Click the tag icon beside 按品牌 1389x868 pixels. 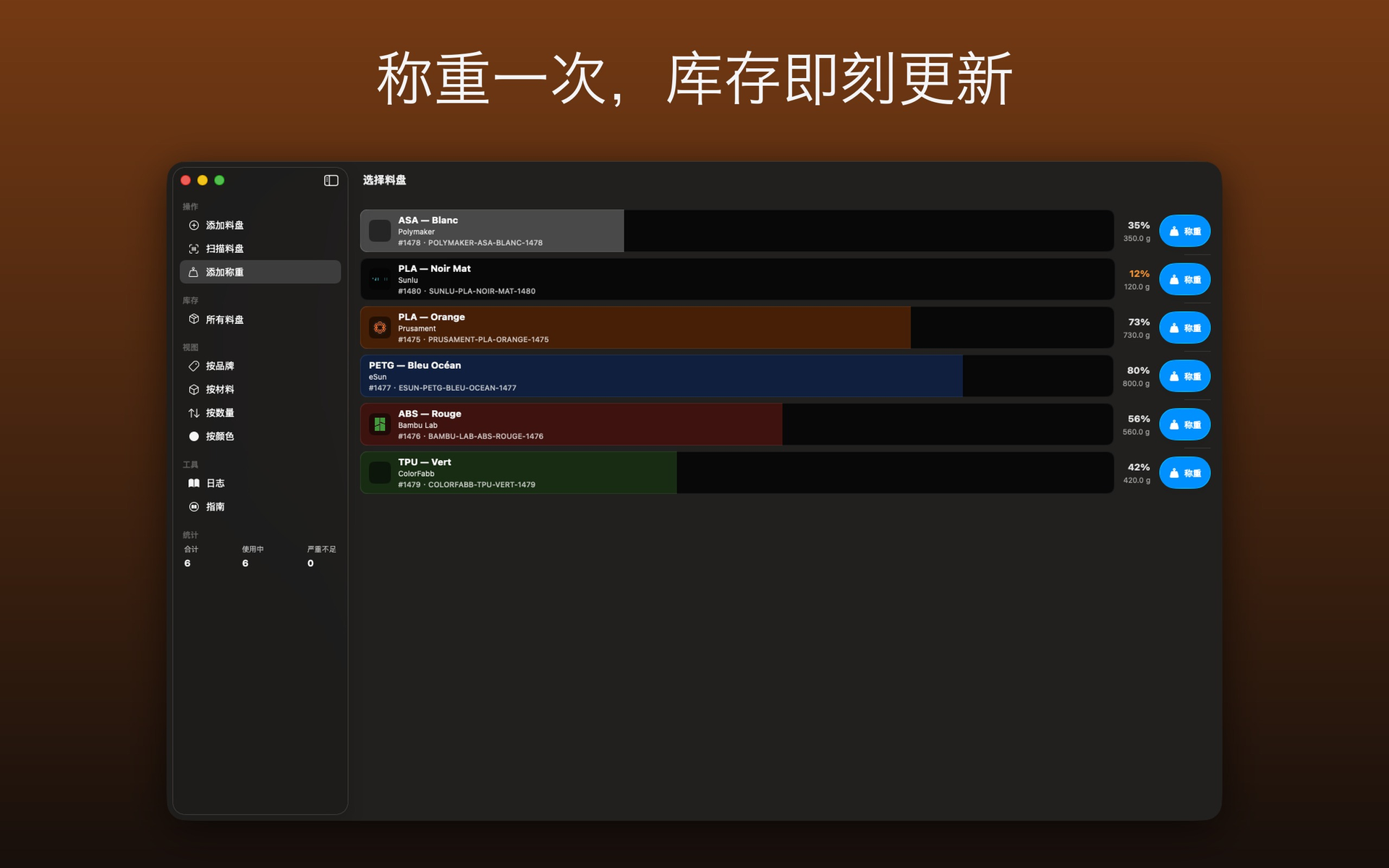coord(194,366)
